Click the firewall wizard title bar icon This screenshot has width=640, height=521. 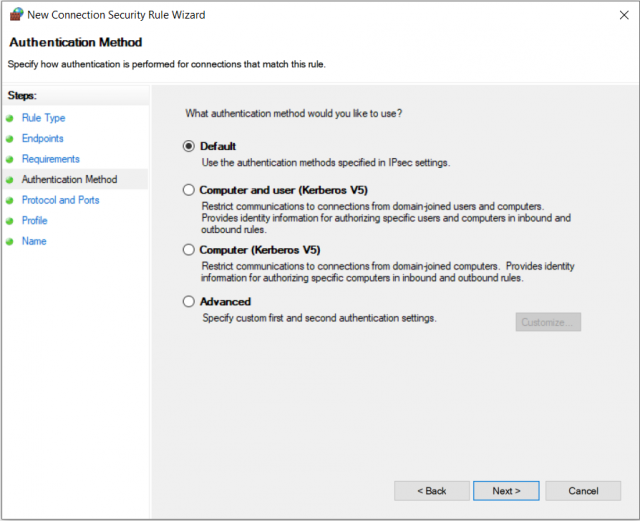pos(16,15)
